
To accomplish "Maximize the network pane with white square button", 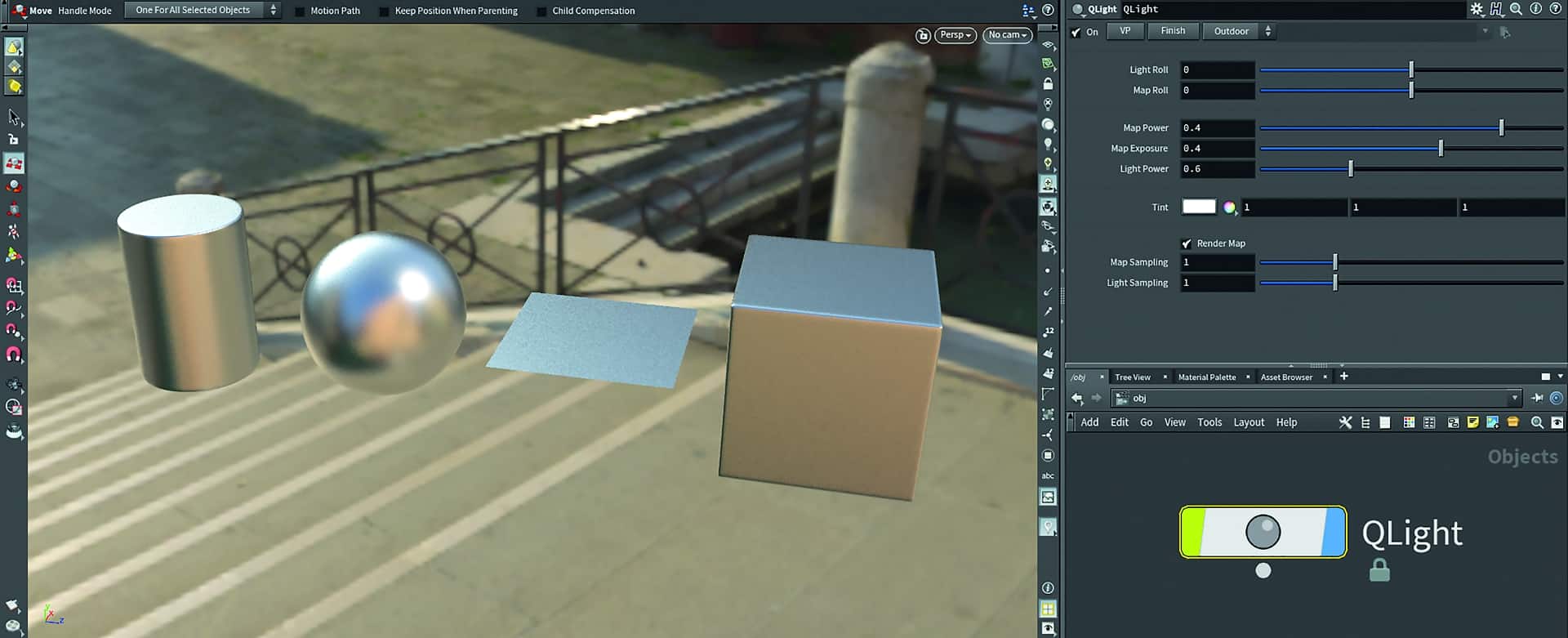I will [1545, 377].
